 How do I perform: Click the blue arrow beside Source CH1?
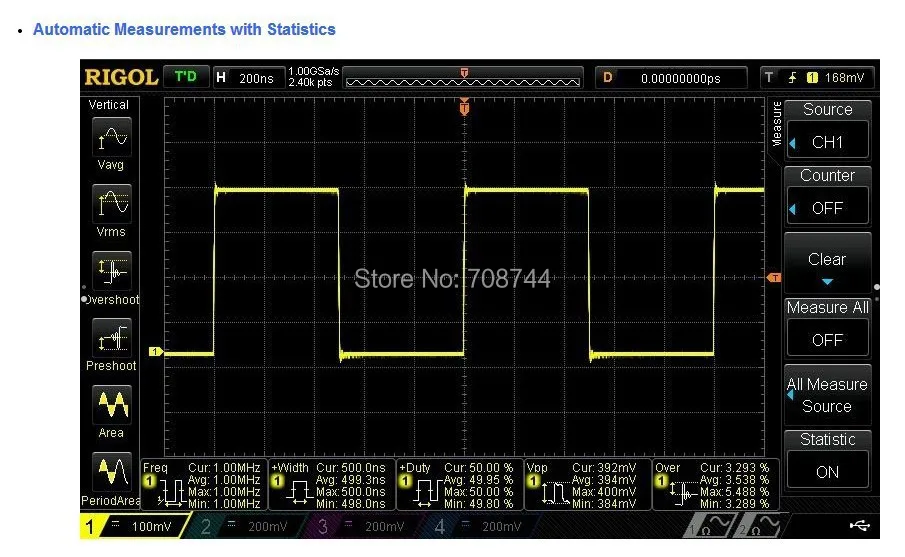coord(792,143)
